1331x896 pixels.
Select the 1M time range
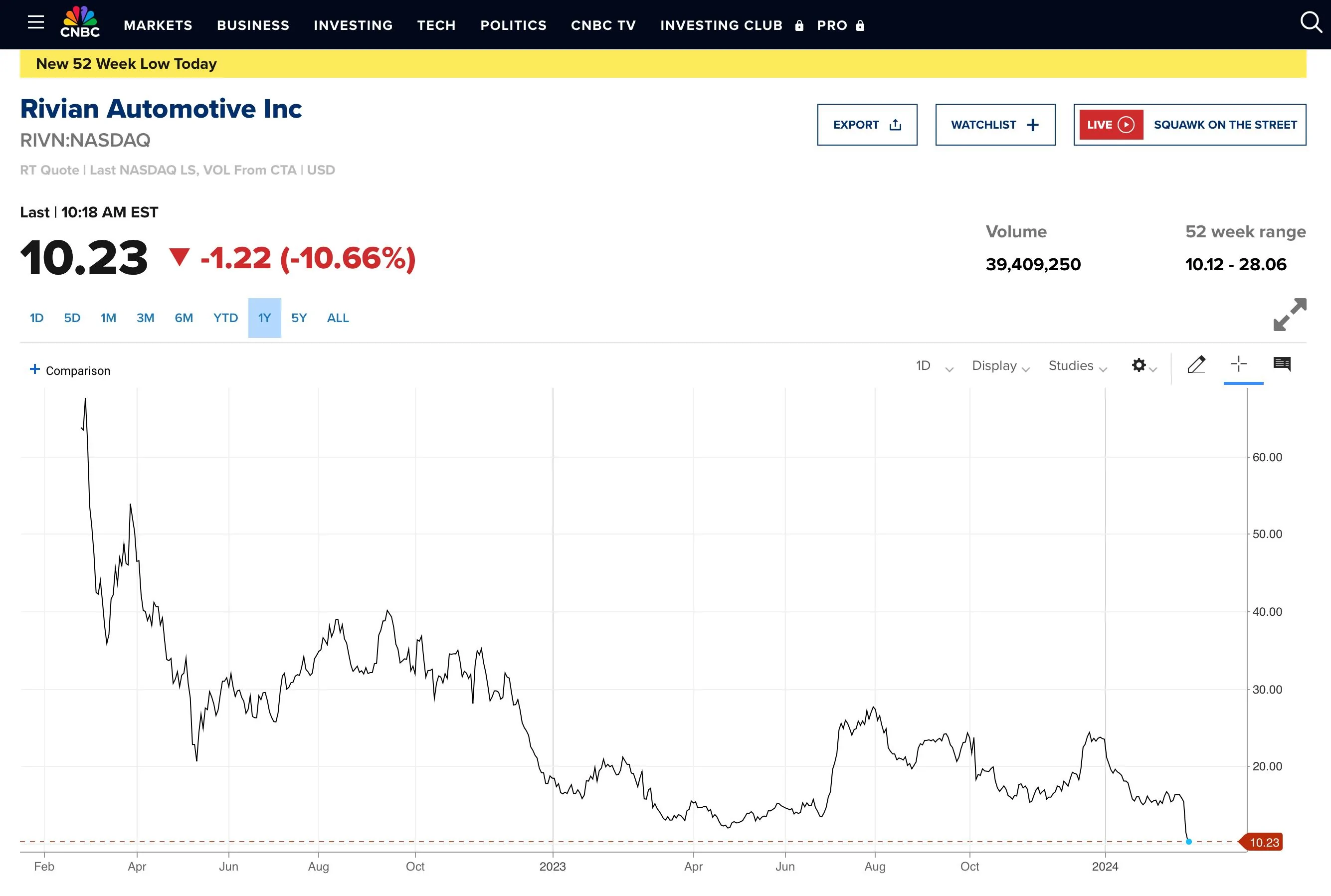pyautogui.click(x=108, y=318)
